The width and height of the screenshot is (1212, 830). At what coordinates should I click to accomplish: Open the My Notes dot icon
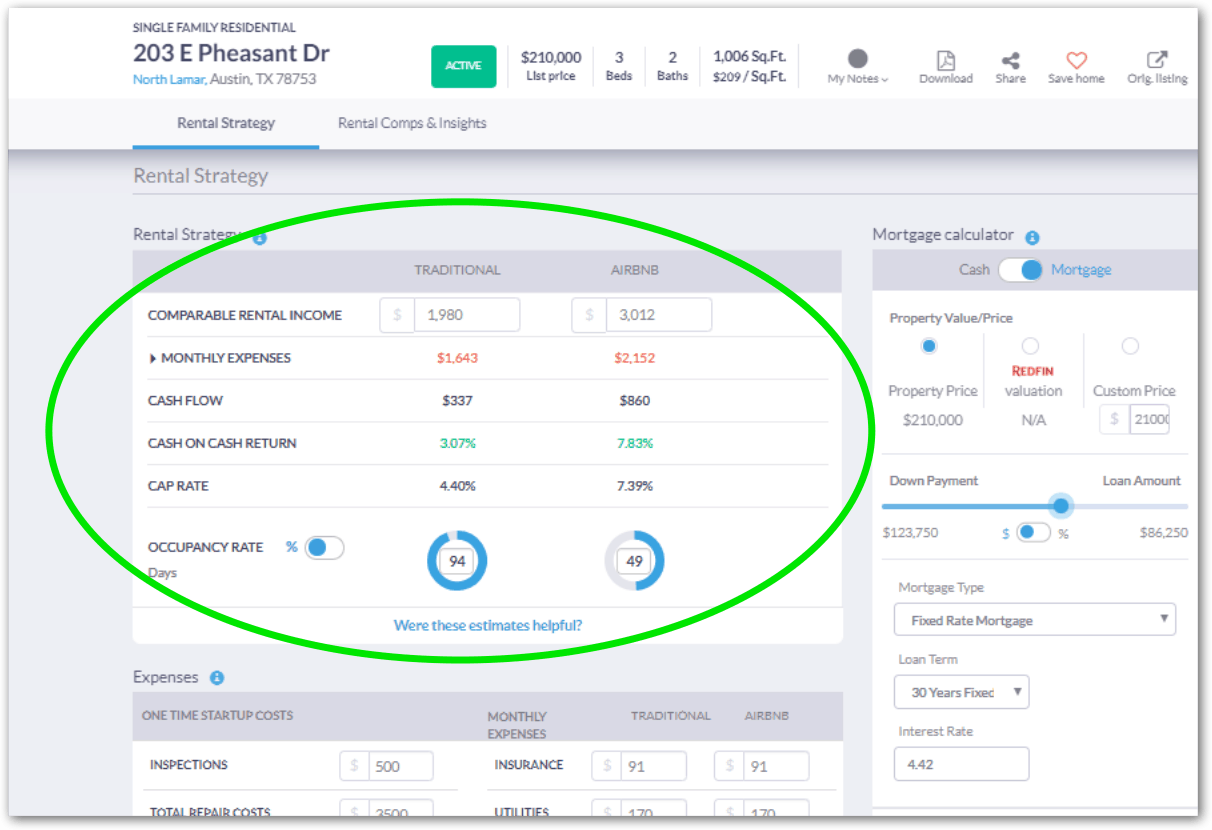pos(857,59)
